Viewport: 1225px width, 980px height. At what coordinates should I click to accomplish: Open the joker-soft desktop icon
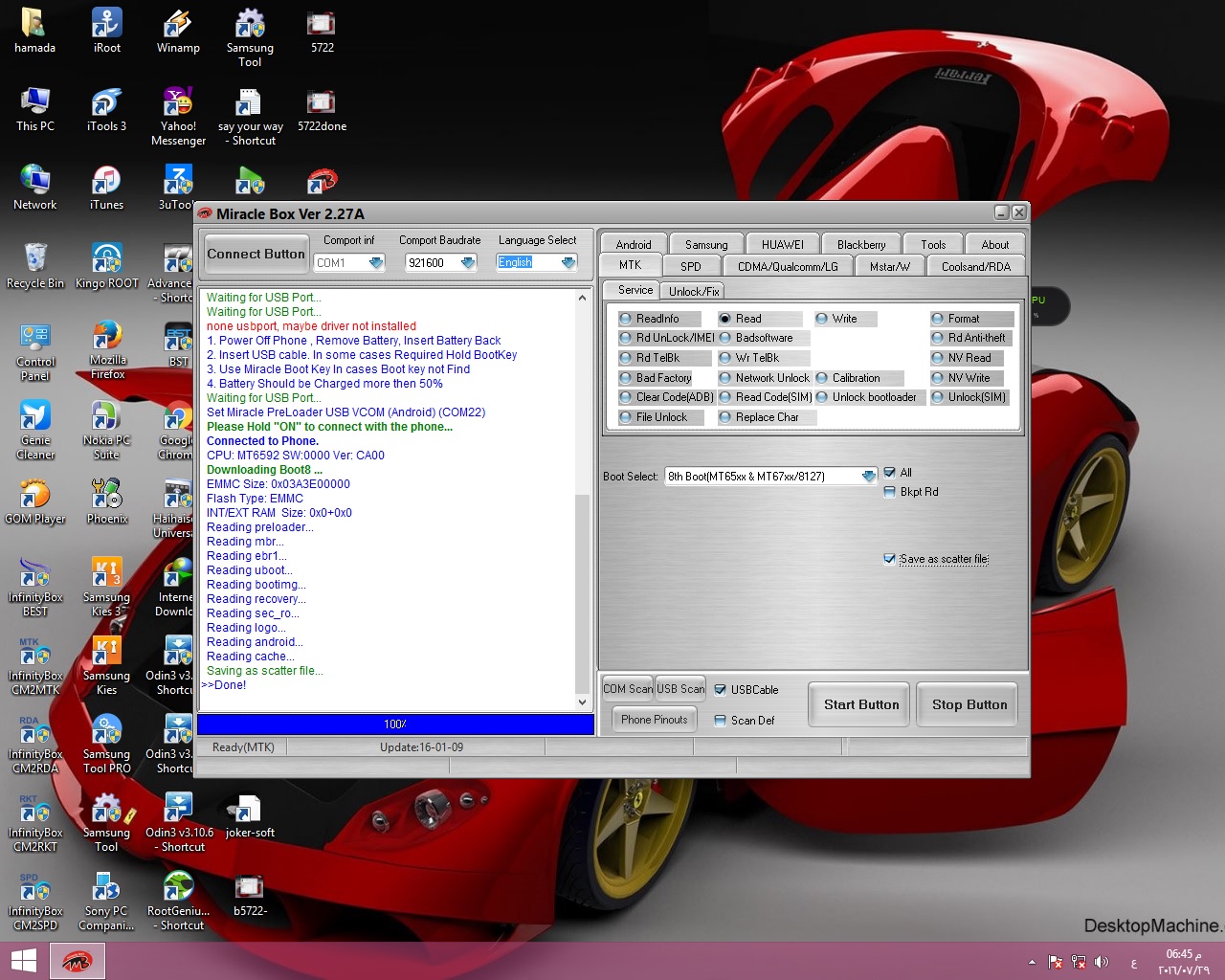pyautogui.click(x=250, y=815)
